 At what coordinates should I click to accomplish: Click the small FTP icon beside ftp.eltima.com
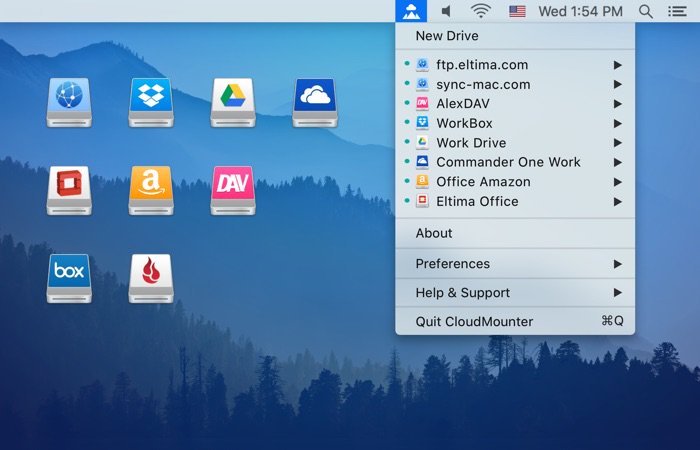click(422, 65)
